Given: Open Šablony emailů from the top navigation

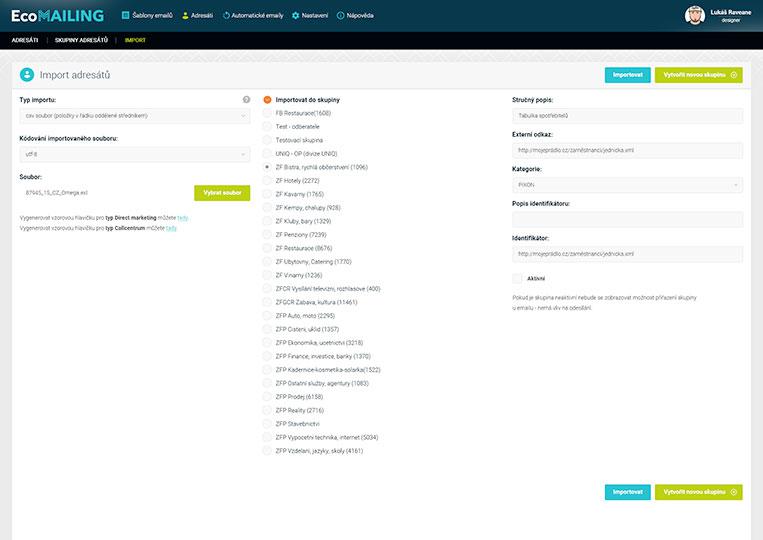Looking at the screenshot, I should [x=149, y=16].
